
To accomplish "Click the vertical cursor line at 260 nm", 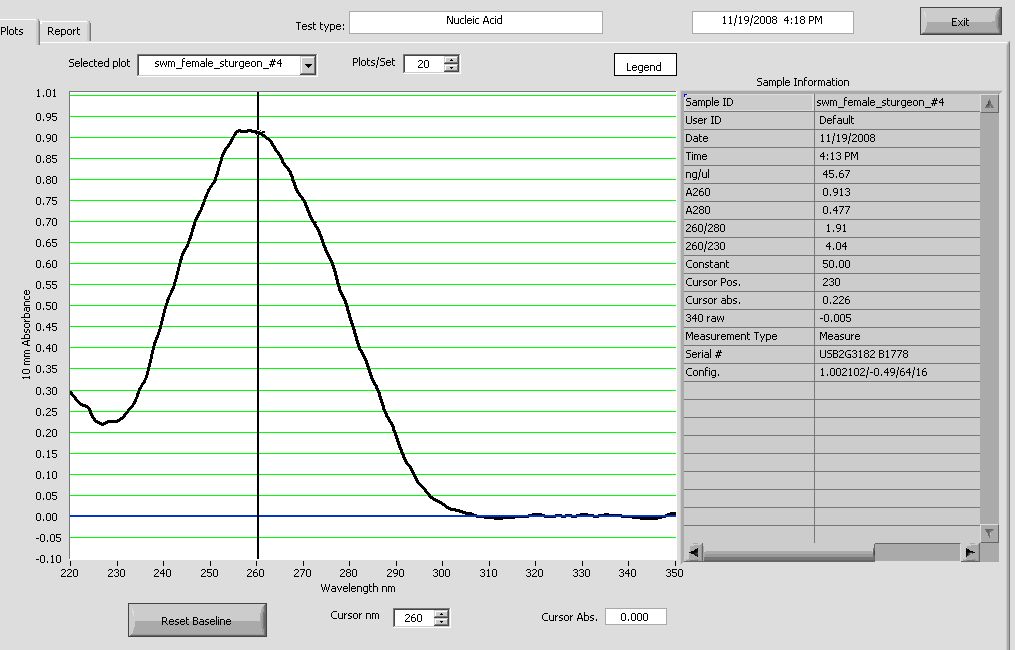I will pyautogui.click(x=258, y=324).
